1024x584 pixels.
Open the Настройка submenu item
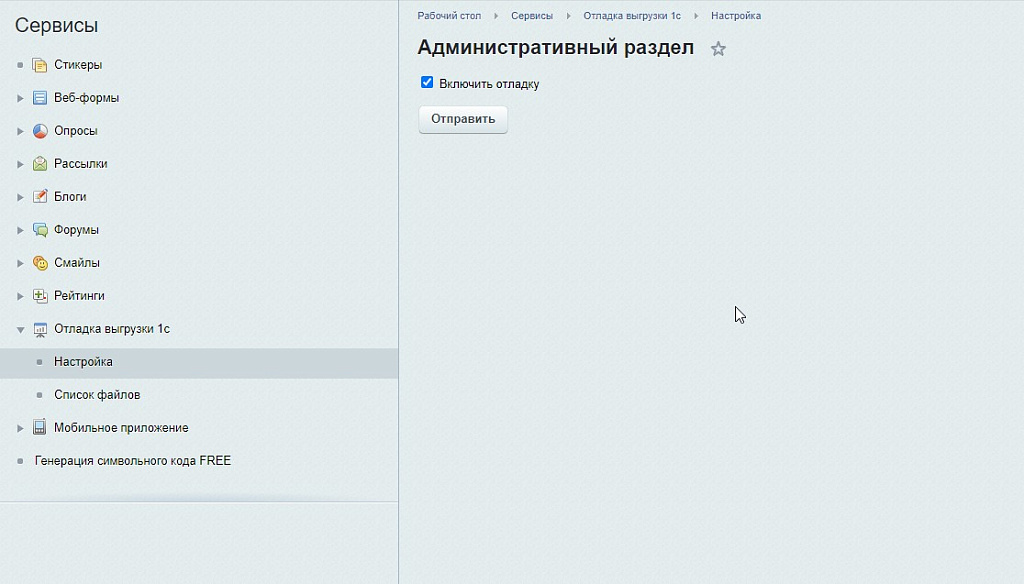click(x=84, y=361)
